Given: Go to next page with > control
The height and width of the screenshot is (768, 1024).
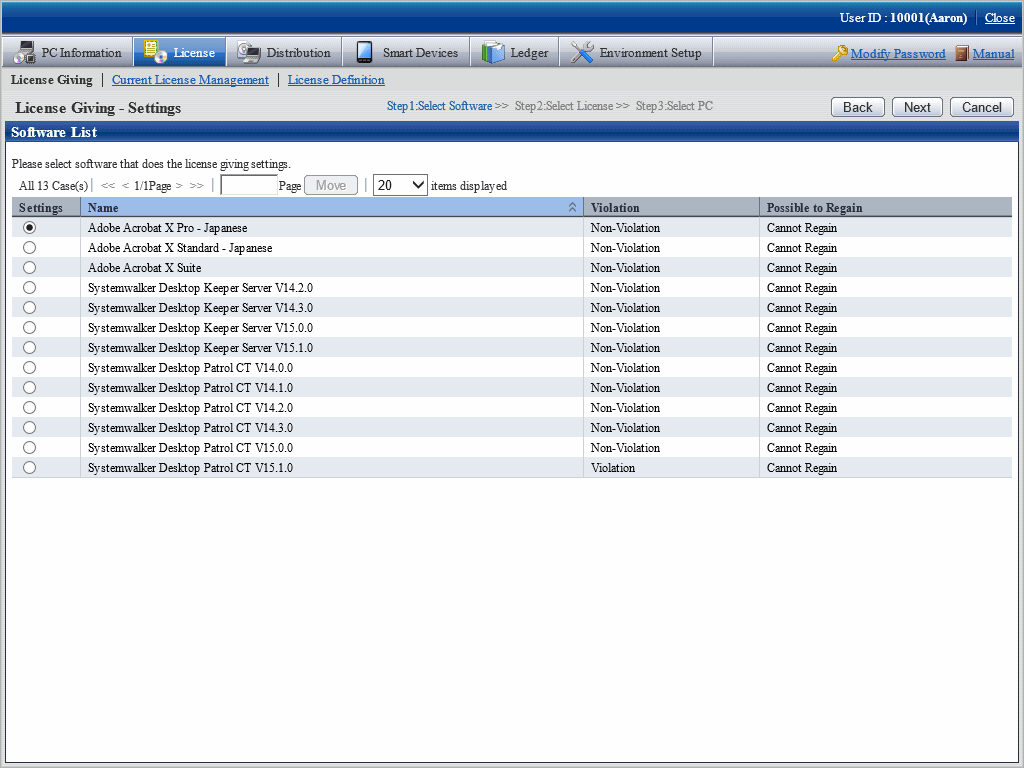Looking at the screenshot, I should pyautogui.click(x=179, y=185).
